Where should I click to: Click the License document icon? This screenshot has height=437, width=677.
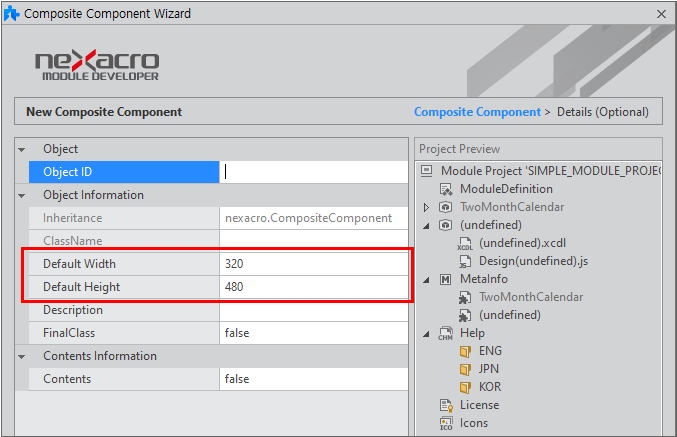click(x=446, y=405)
